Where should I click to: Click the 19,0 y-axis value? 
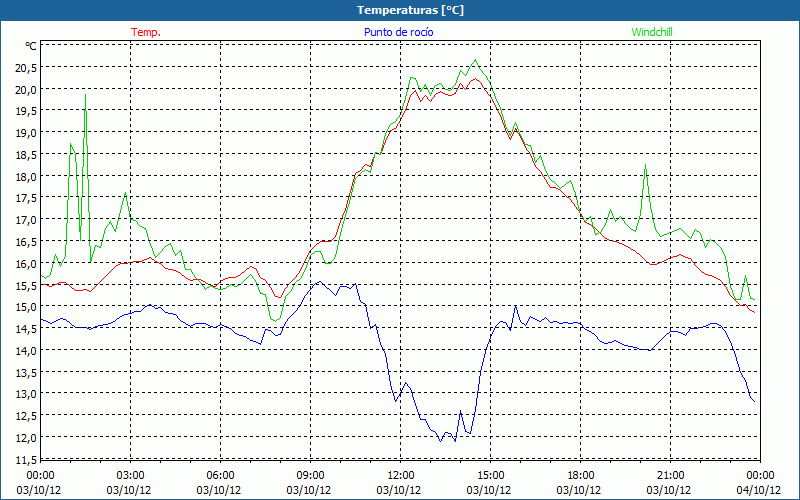coord(26,133)
